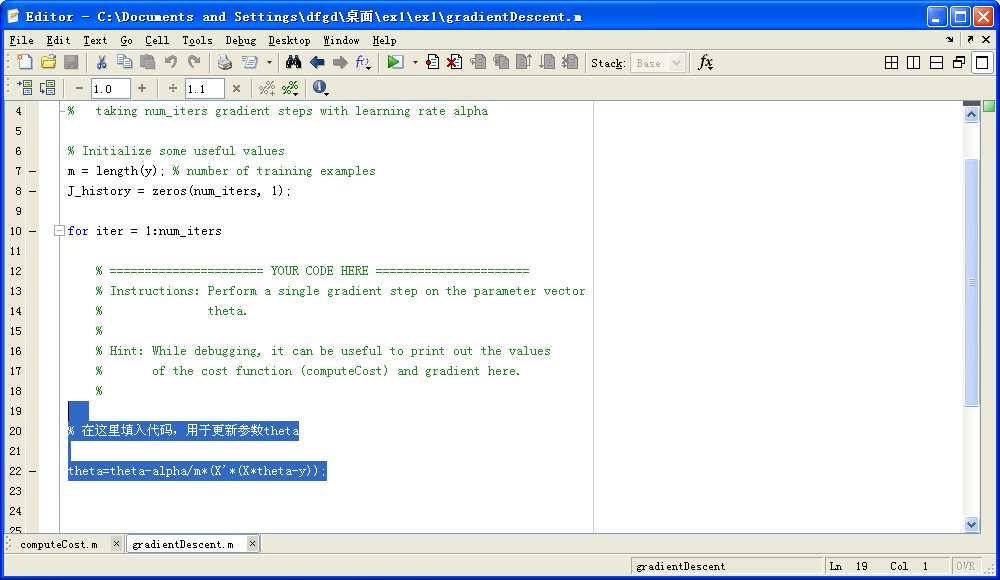Screen dimensions: 1000x580
Task: Expand the Run button's dropdown arrow
Action: (415, 63)
